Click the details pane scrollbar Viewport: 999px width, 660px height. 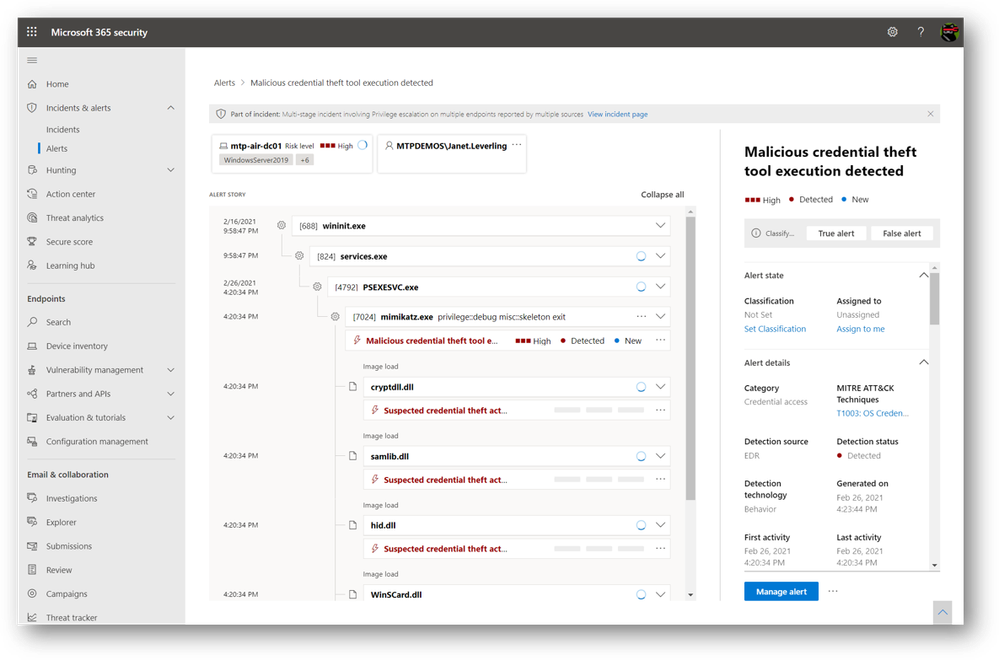point(934,299)
